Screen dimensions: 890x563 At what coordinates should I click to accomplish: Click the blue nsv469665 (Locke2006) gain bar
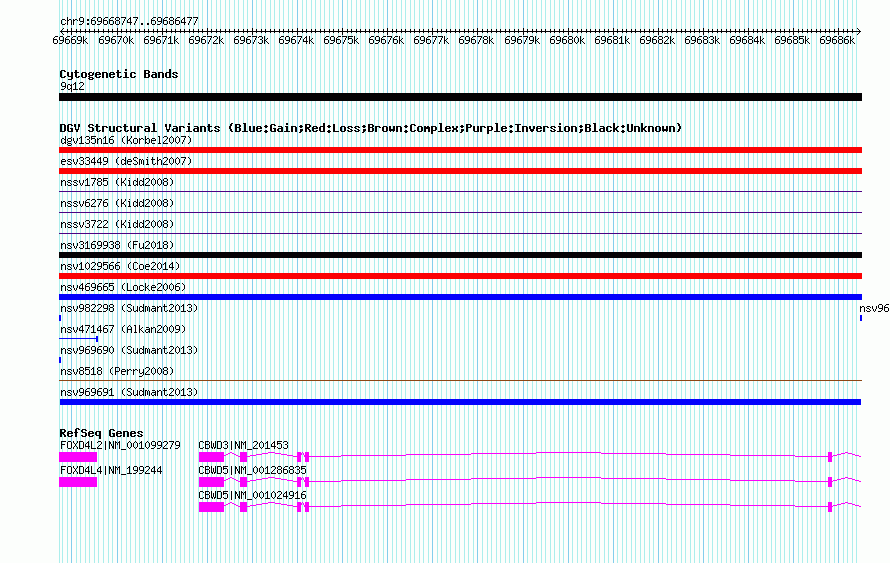(x=460, y=297)
